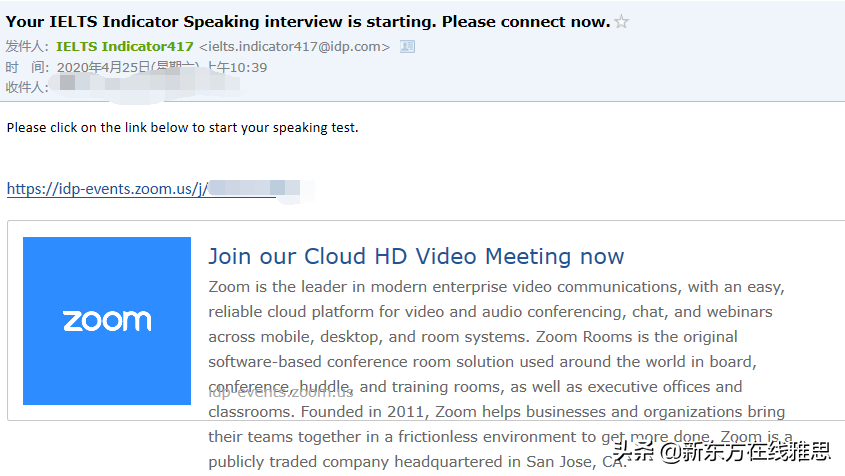Click the email date April 25, 2020
Viewport: 845px width, 476px height.
(162, 67)
